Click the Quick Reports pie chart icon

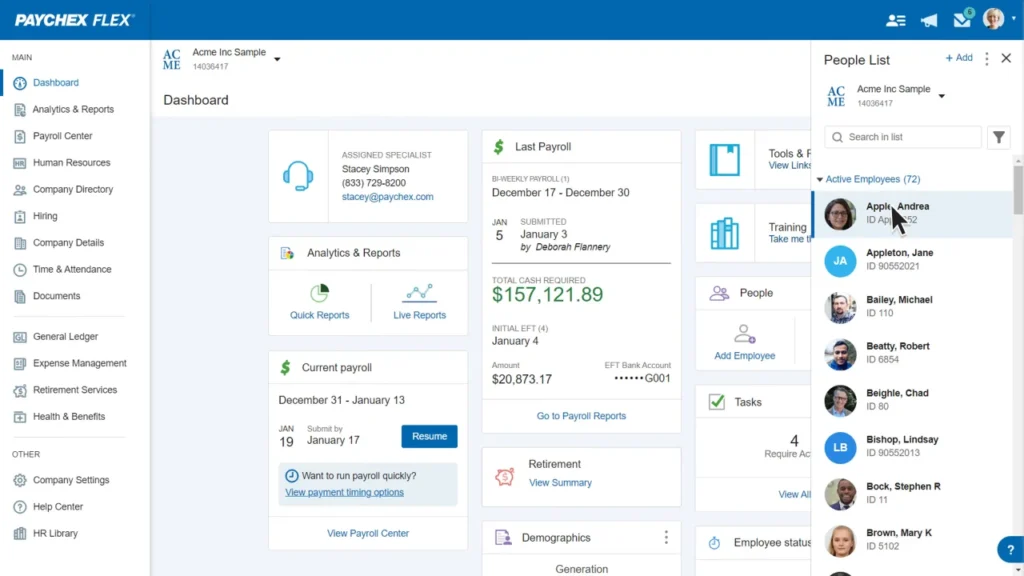click(319, 294)
